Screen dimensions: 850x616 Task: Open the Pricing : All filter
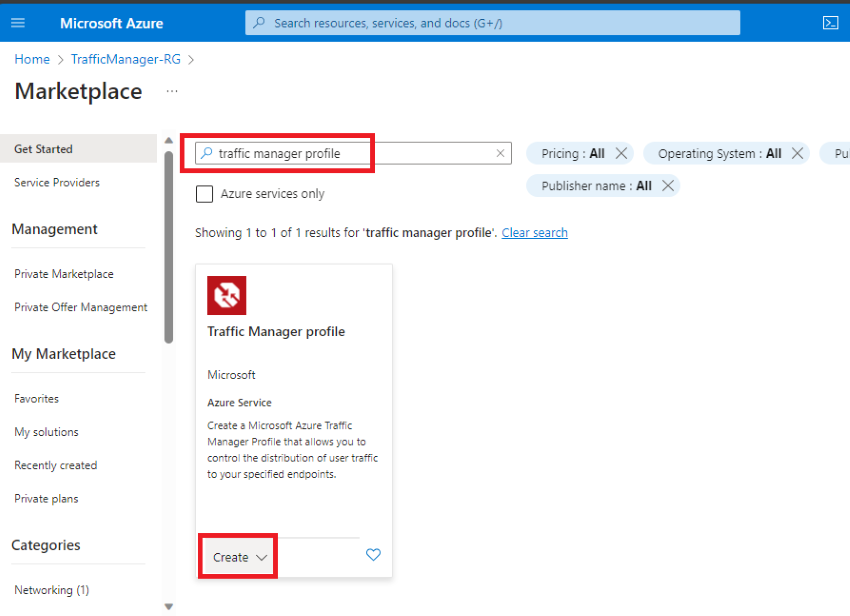coord(573,153)
